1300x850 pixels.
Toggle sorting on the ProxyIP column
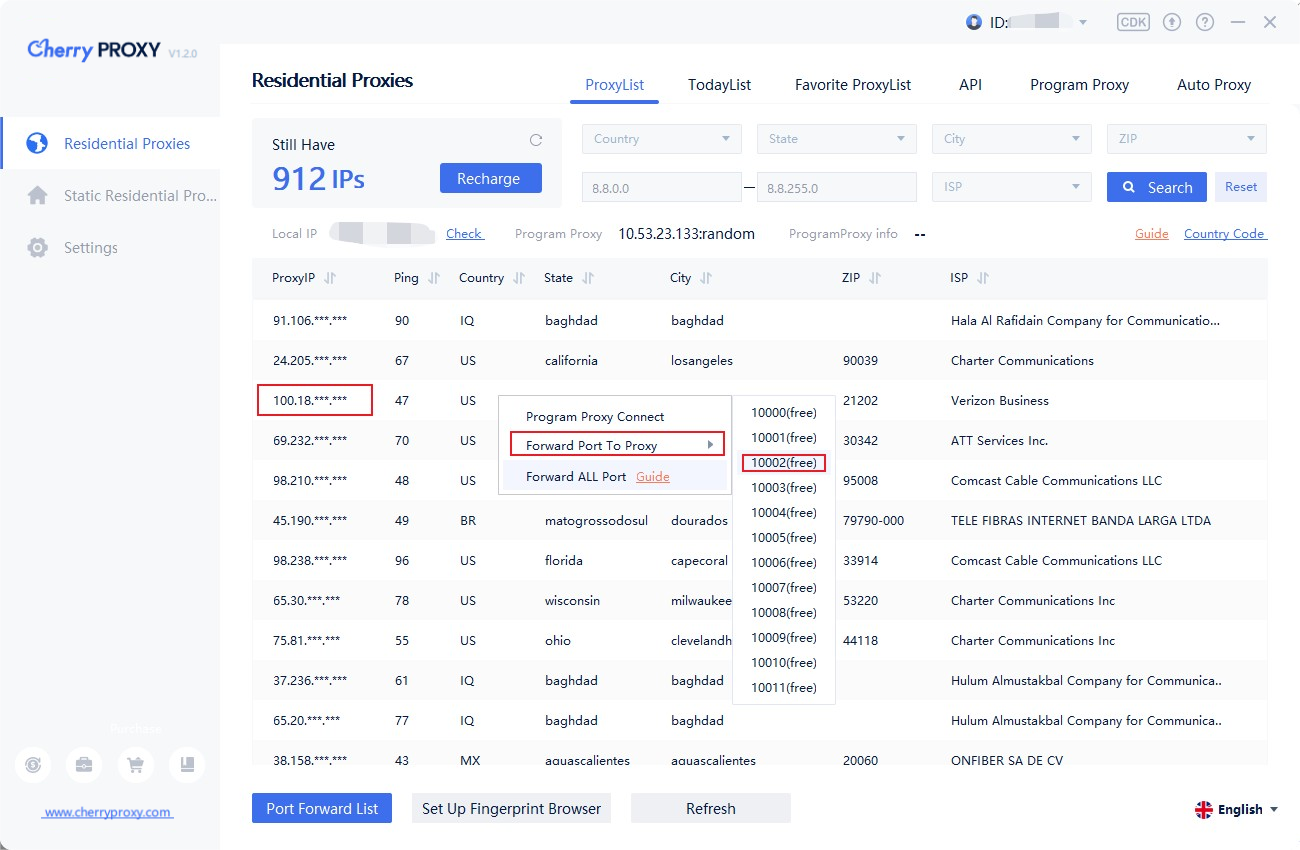(x=330, y=278)
